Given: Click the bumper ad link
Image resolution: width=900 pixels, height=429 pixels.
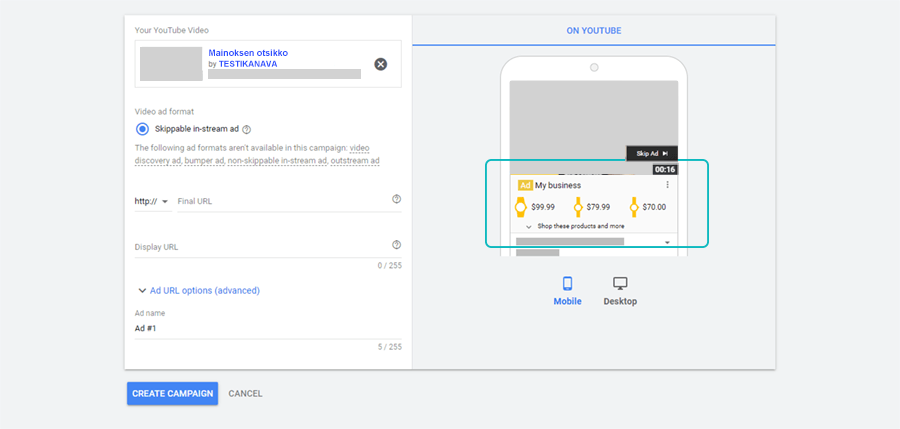Looking at the screenshot, I should pos(203,161).
